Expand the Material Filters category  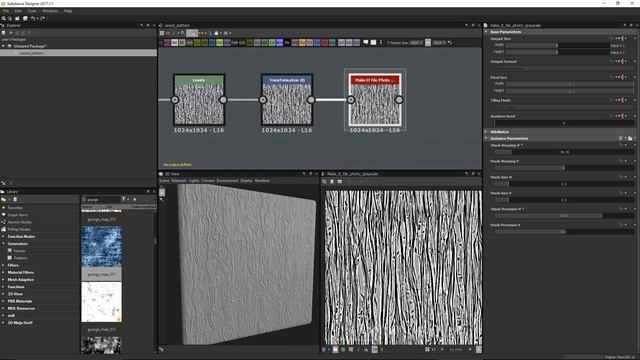[x=4, y=272]
